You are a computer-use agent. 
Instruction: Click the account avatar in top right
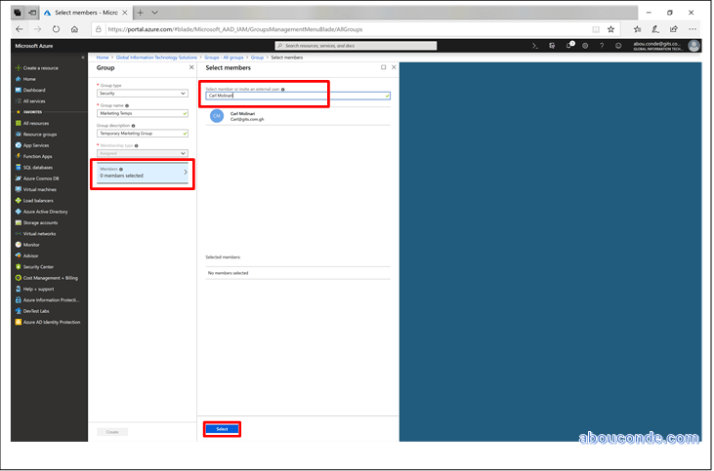coord(694,45)
